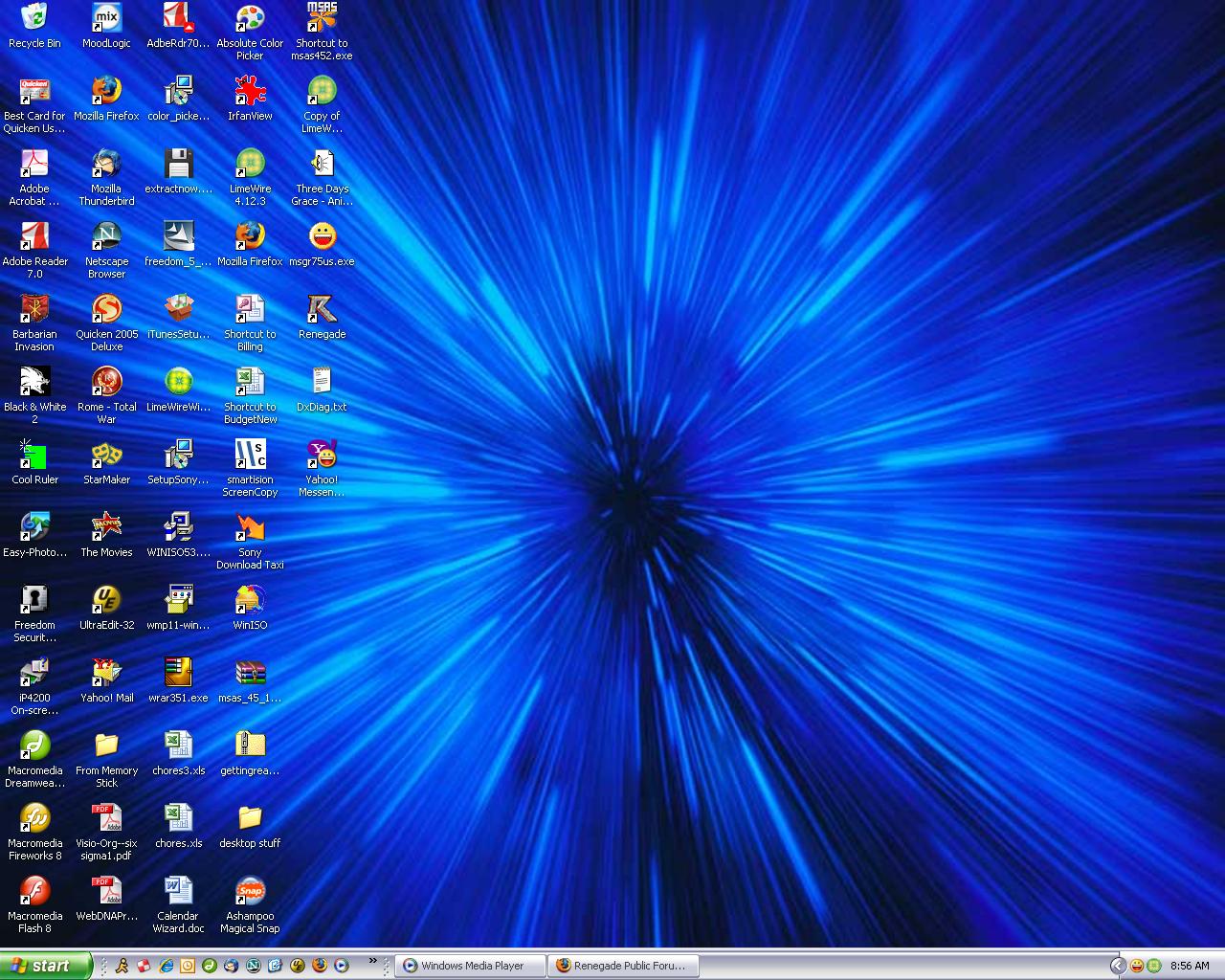This screenshot has height=980, width=1225.
Task: Click the taskbar clock showing 8:56 AM
Action: (1190, 966)
